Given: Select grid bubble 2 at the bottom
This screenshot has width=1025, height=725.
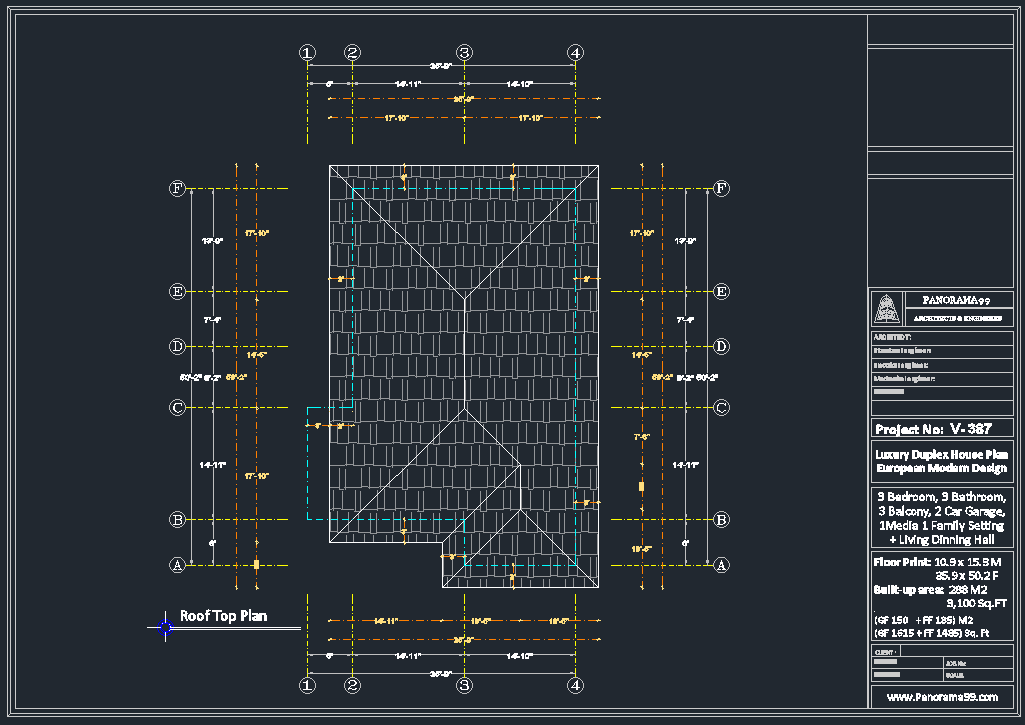Looking at the screenshot, I should point(352,686).
